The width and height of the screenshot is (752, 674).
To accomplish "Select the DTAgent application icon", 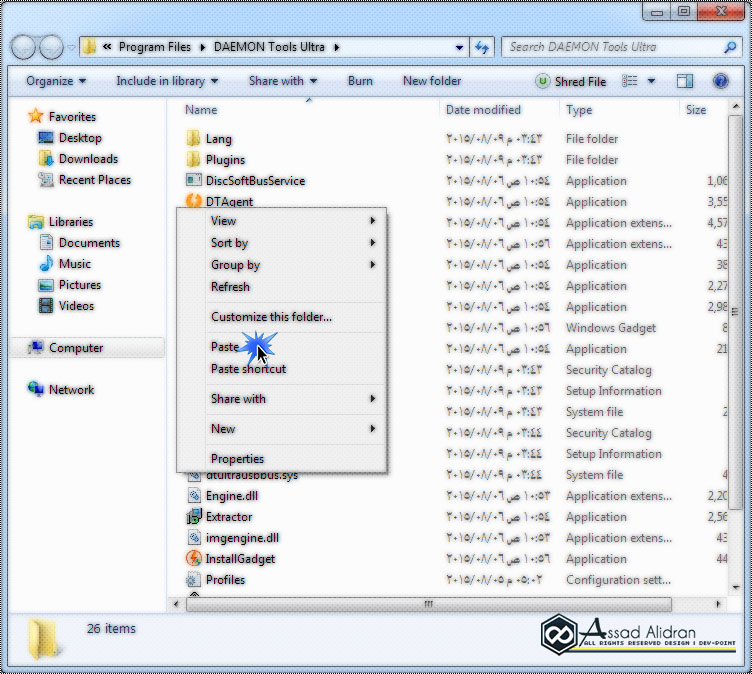I will click(193, 200).
